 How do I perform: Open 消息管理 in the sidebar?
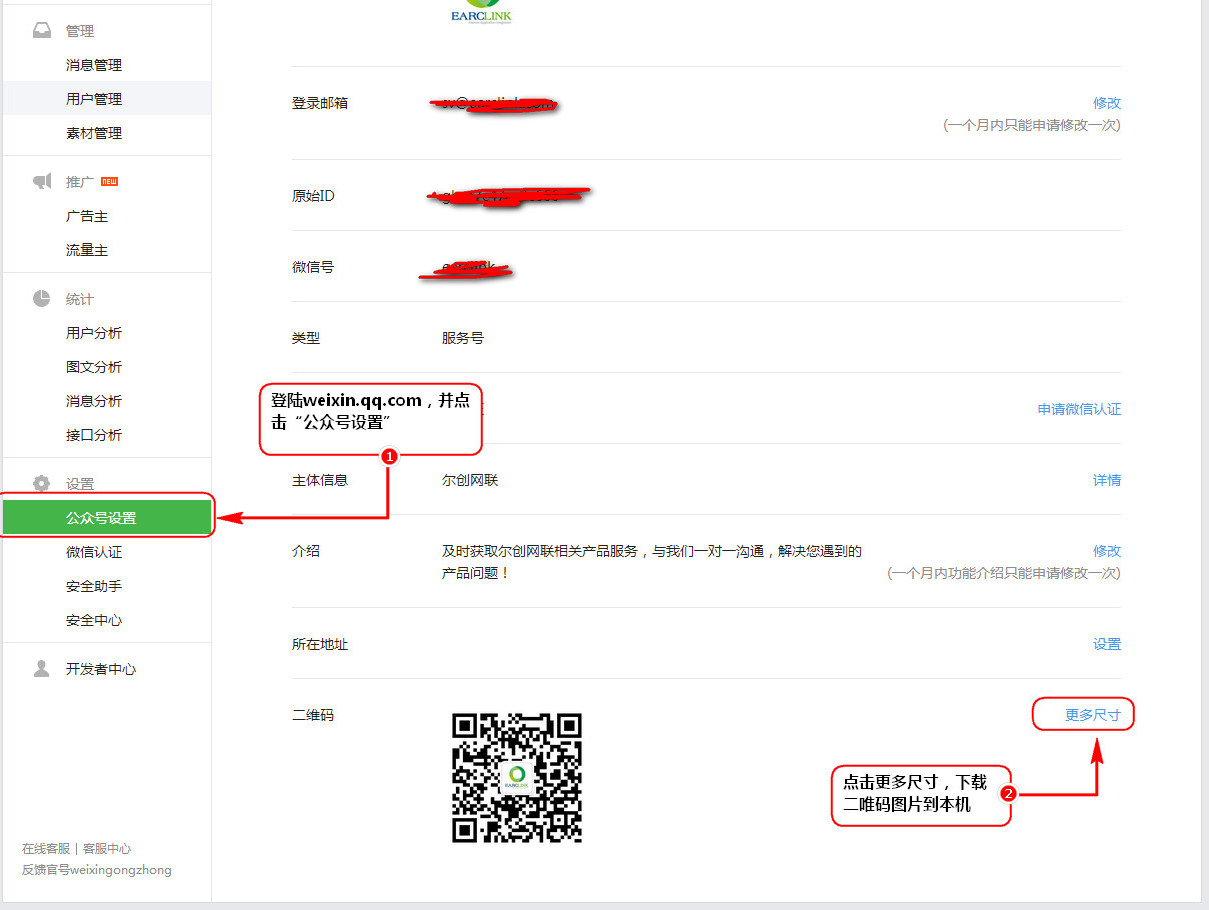[x=94, y=65]
